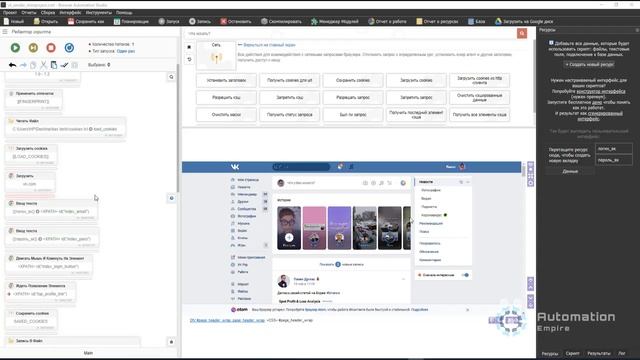Click the Остановить toolbar button
The height and width of the screenshot is (360, 640).
click(236, 21)
